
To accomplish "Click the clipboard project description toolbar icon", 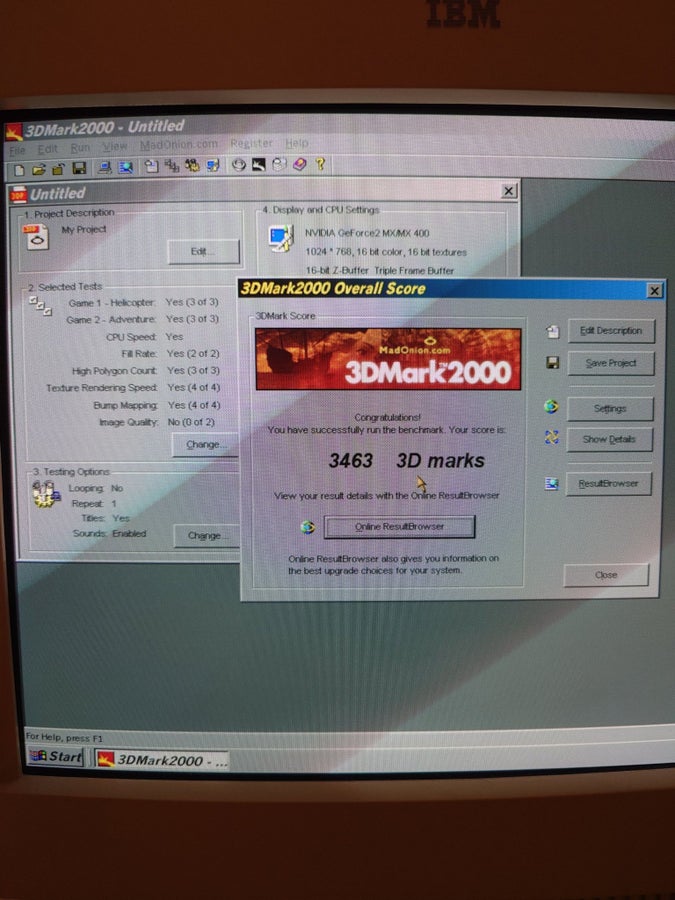I will [x=151, y=166].
